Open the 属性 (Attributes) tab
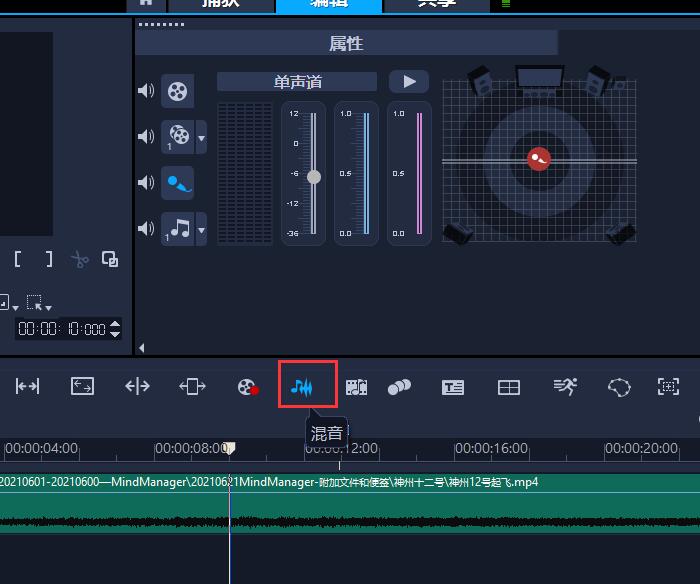 click(346, 43)
